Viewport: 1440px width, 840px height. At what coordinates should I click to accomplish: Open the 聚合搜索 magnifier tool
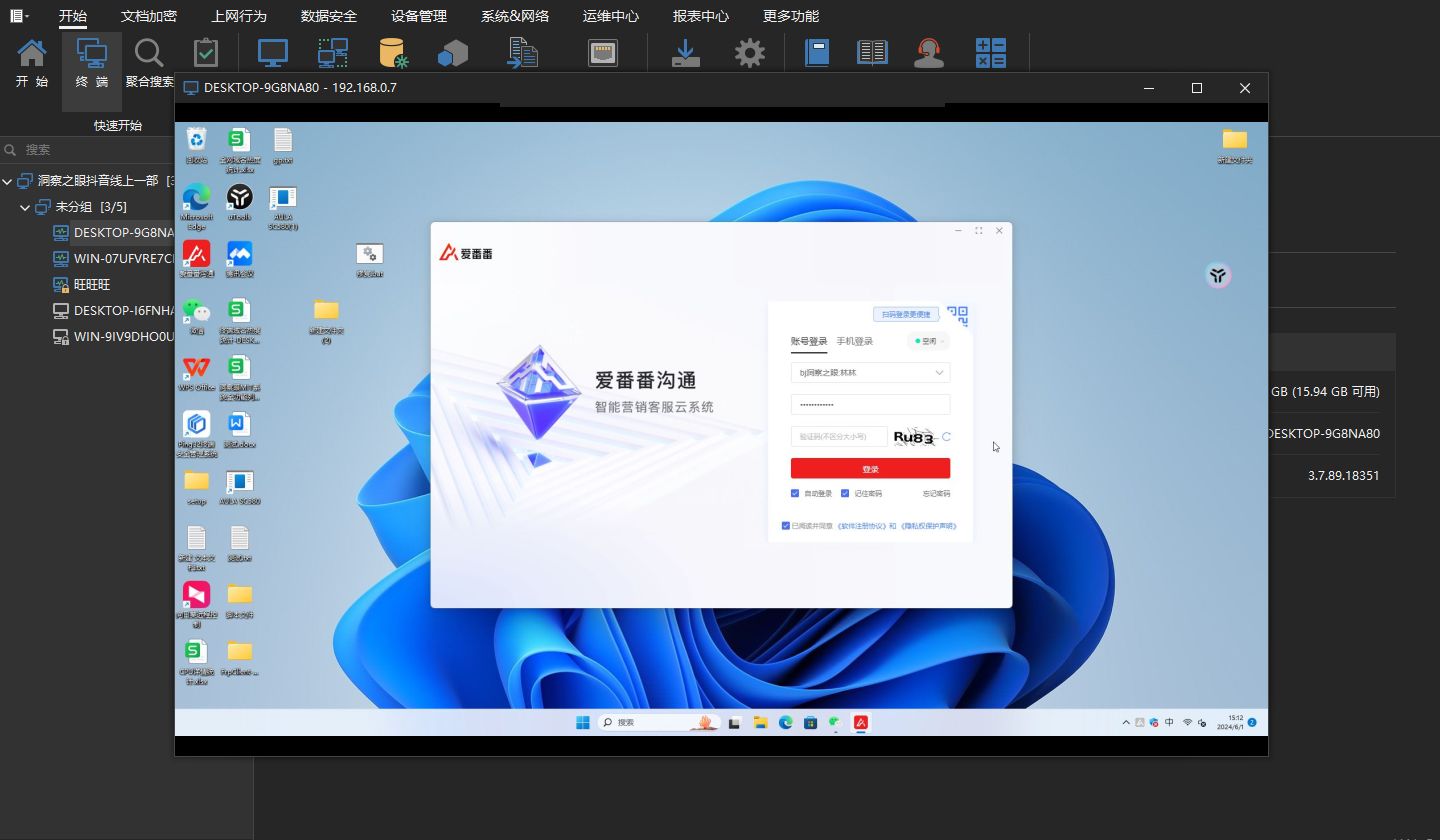[x=150, y=63]
